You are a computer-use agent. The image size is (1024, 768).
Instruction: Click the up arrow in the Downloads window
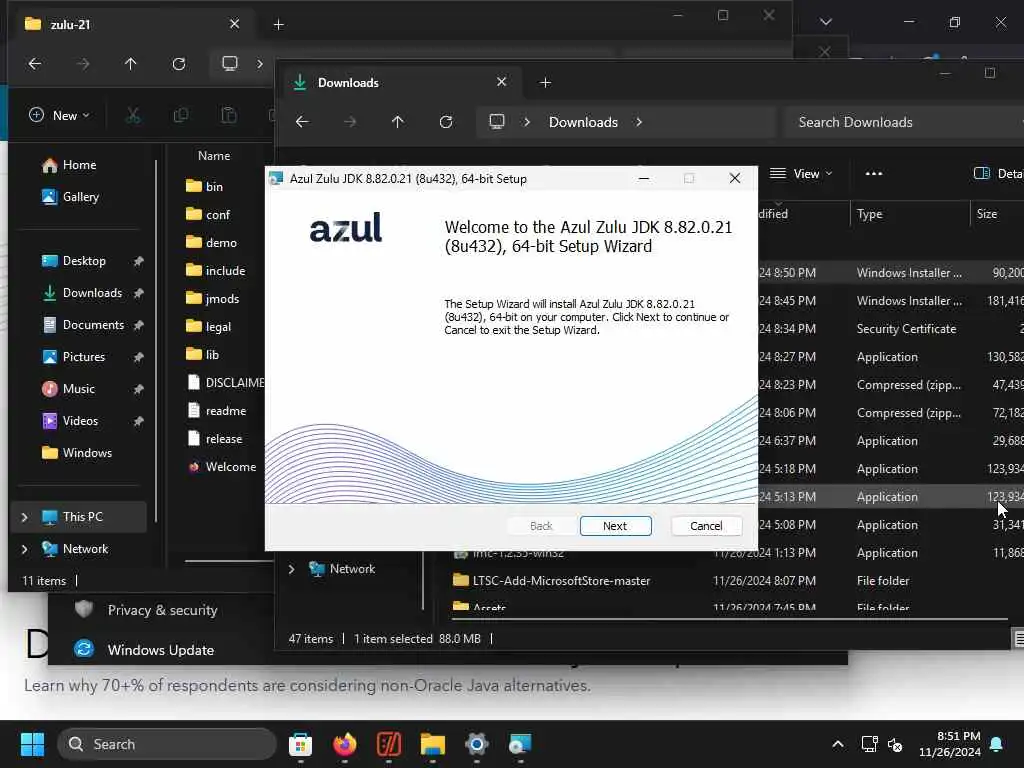point(397,122)
